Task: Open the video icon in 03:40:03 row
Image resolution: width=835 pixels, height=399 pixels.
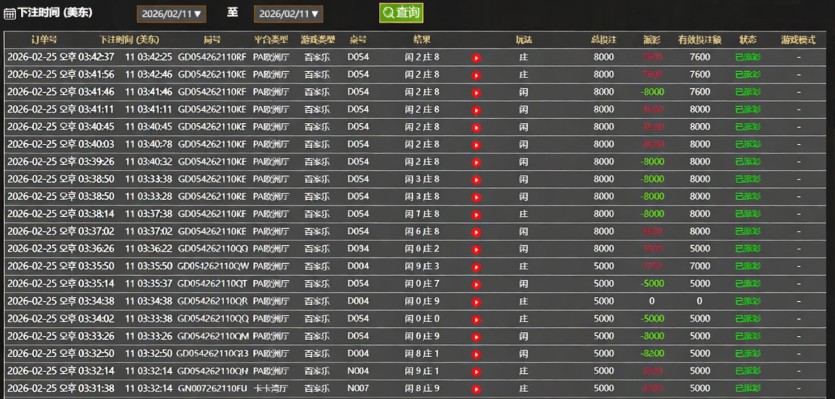Action: click(x=476, y=145)
